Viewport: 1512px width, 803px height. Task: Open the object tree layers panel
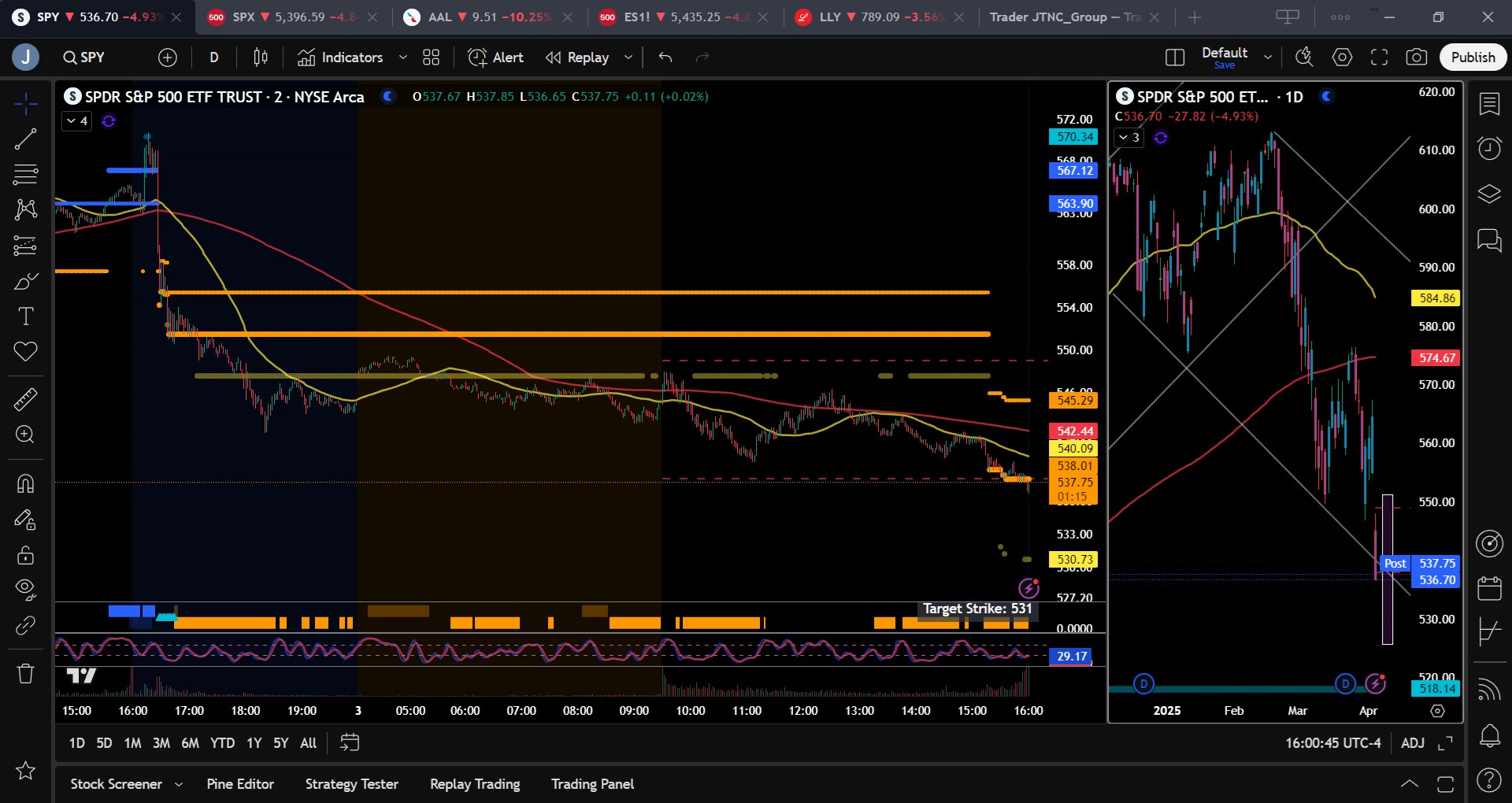pyautogui.click(x=1488, y=194)
